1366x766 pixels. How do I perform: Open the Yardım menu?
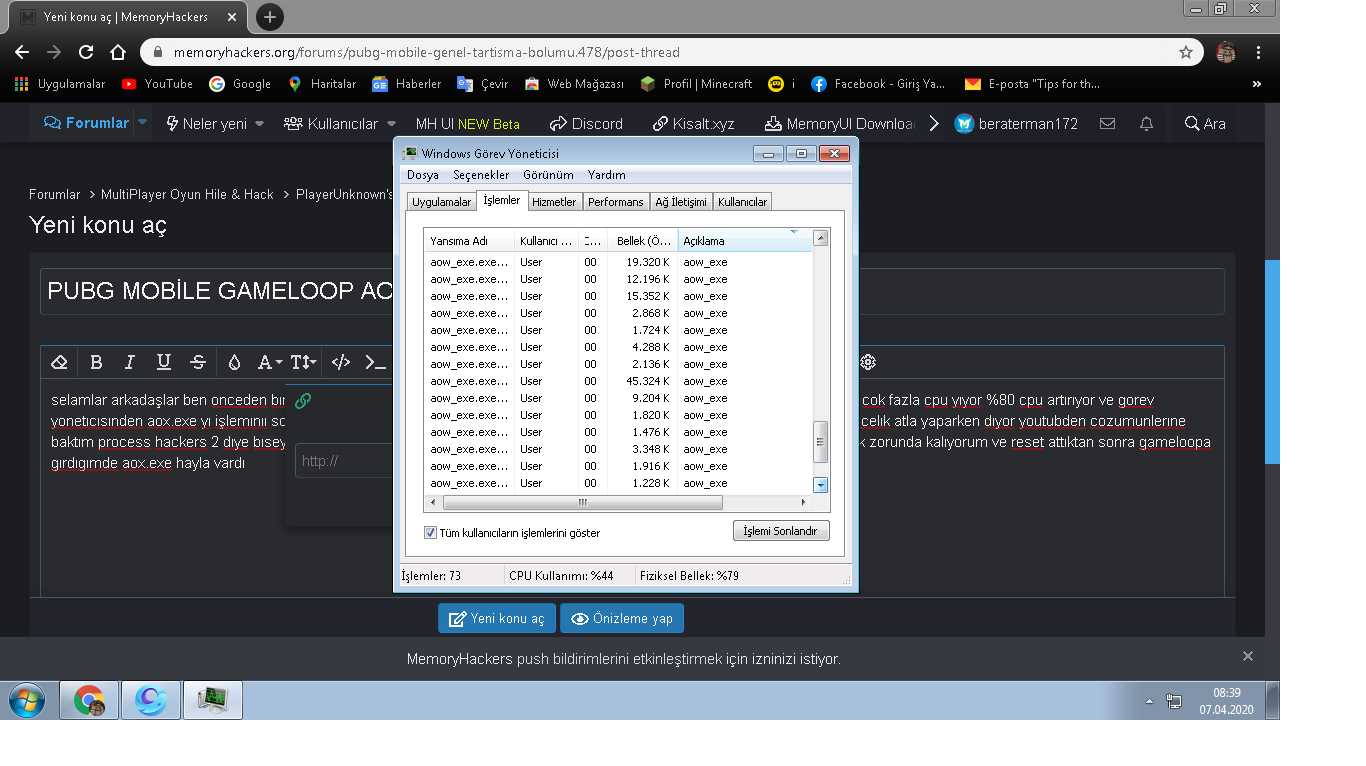click(x=607, y=175)
